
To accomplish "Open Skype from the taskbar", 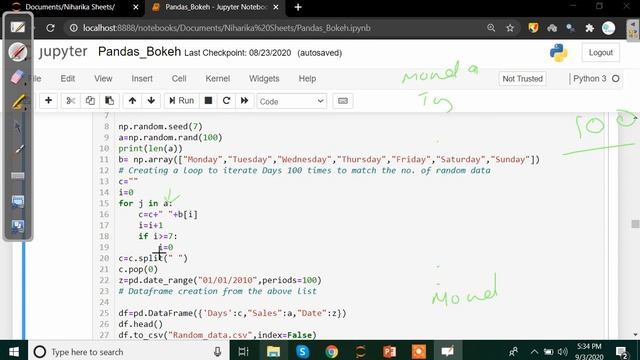I will point(302,351).
